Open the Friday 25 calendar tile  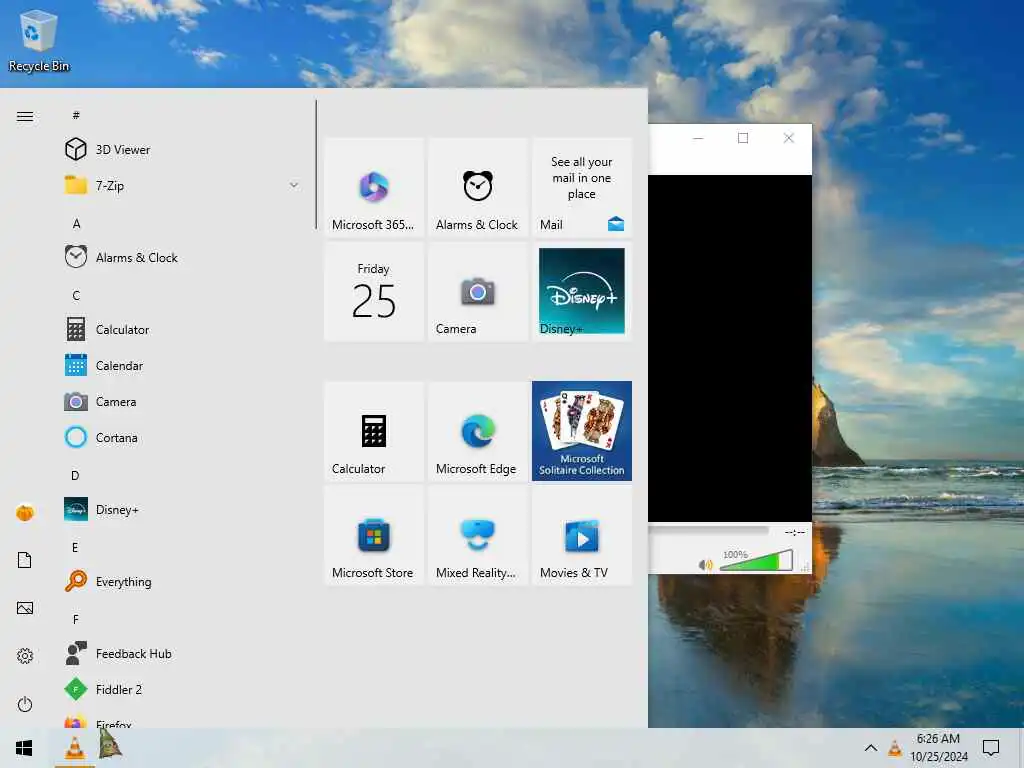click(x=374, y=291)
